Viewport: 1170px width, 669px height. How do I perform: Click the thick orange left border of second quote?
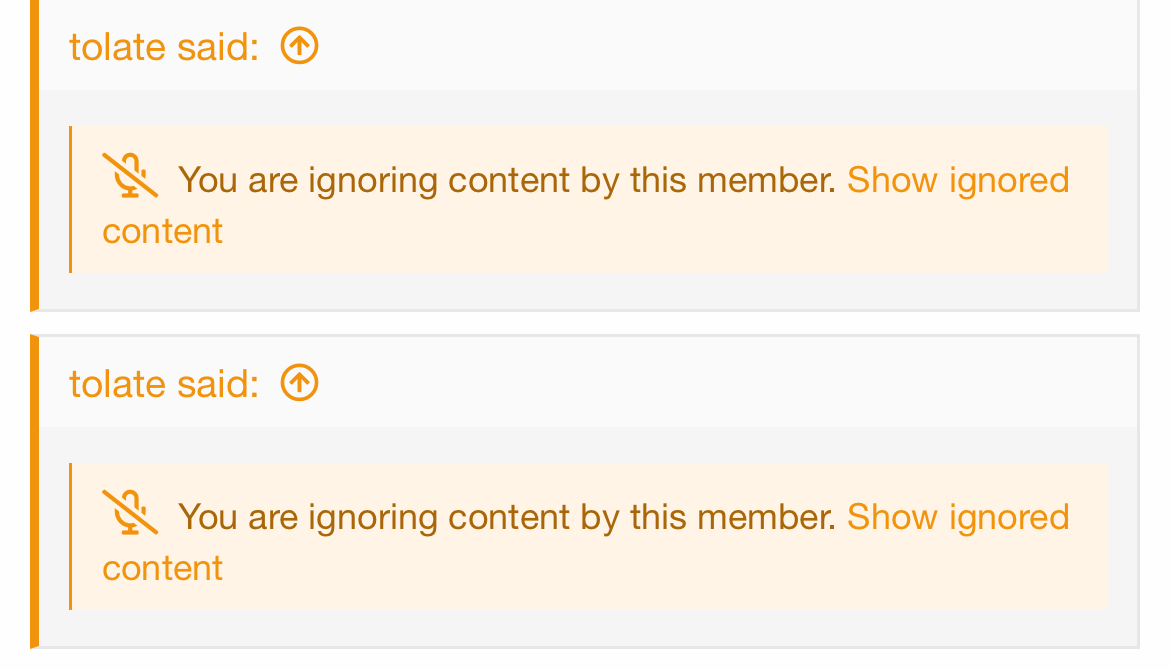tap(34, 492)
